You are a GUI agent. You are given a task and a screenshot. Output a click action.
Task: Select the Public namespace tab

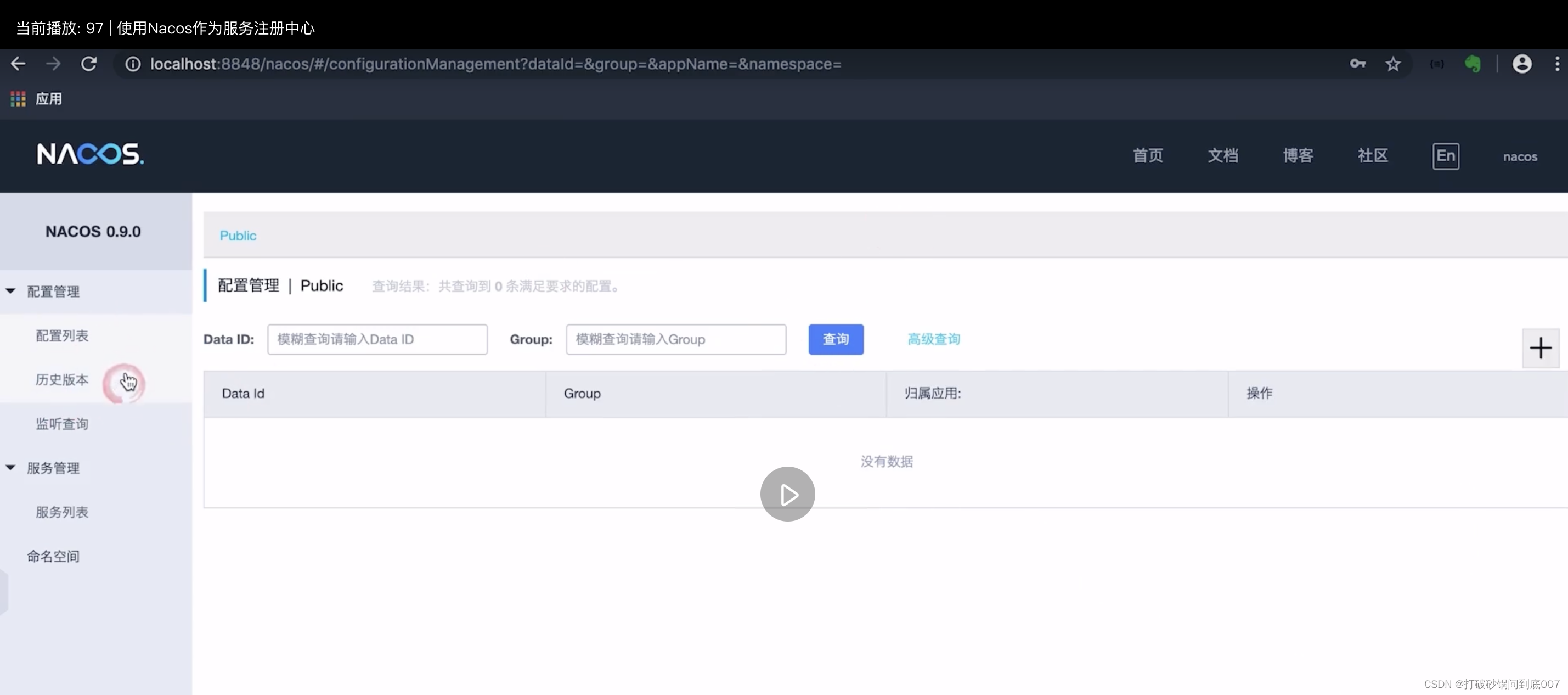pos(238,235)
